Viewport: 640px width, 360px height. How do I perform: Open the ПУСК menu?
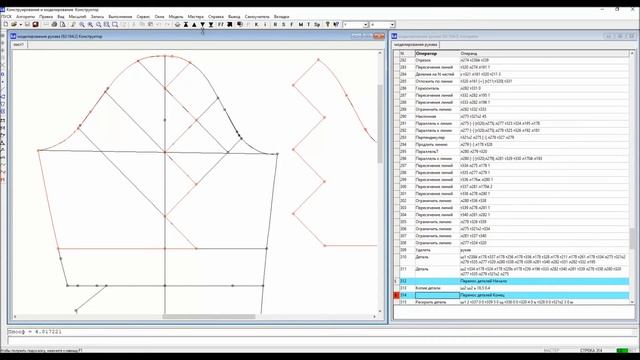click(6, 17)
